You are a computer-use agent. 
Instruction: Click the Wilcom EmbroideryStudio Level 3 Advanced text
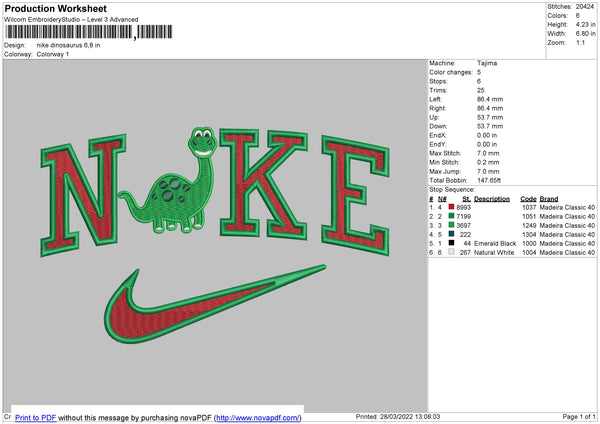pos(71,20)
